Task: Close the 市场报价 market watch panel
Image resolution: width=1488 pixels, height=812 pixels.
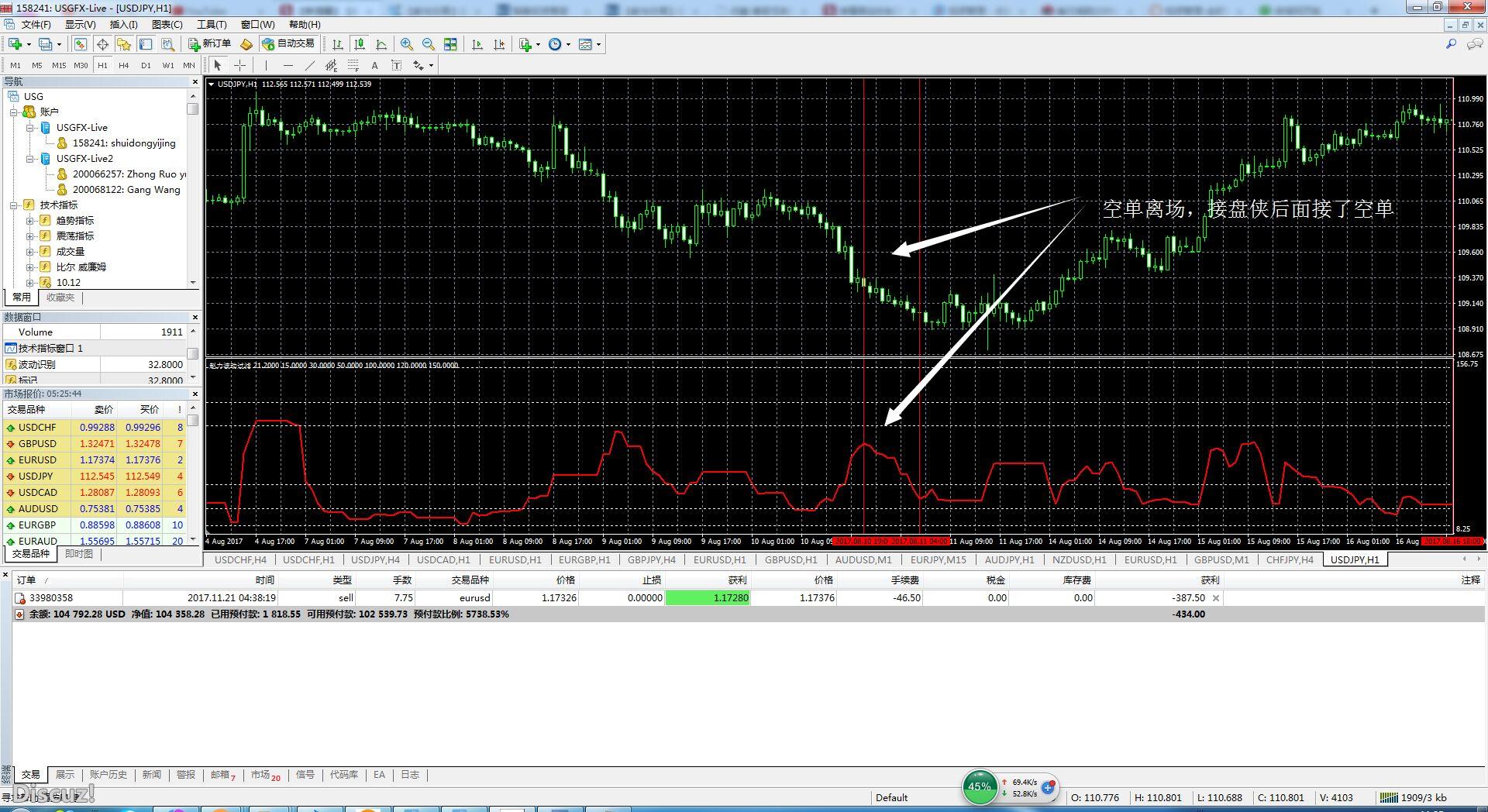Action: pos(195,394)
